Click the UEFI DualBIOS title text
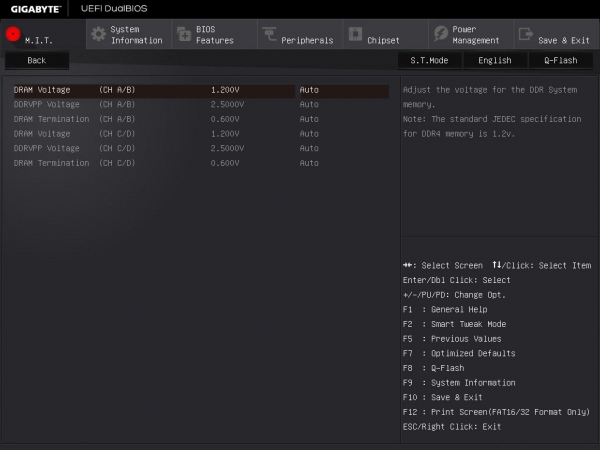This screenshot has width=600, height=450. click(114, 8)
